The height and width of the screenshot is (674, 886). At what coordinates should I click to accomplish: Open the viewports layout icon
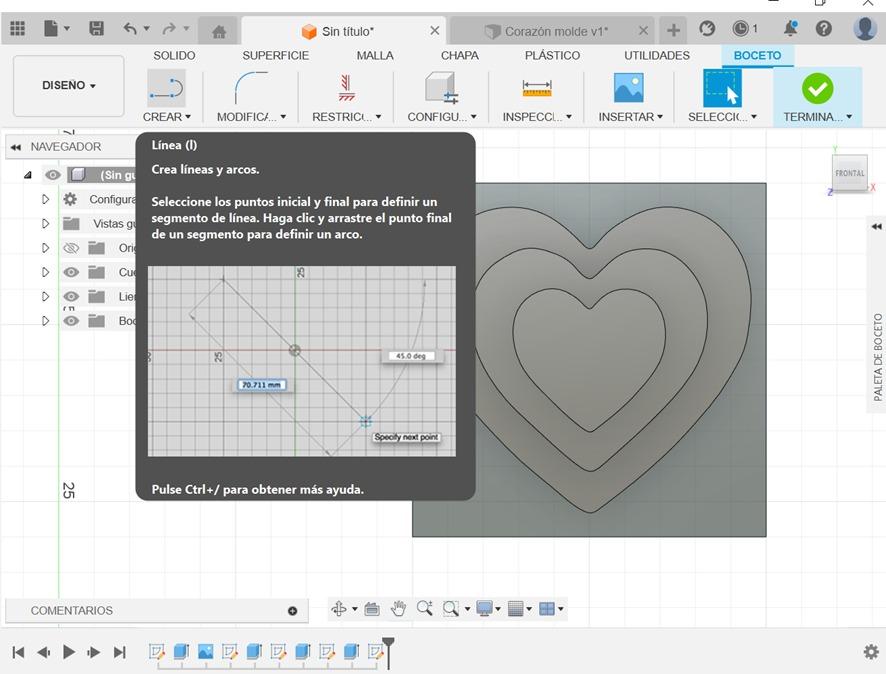pyautogui.click(x=547, y=608)
